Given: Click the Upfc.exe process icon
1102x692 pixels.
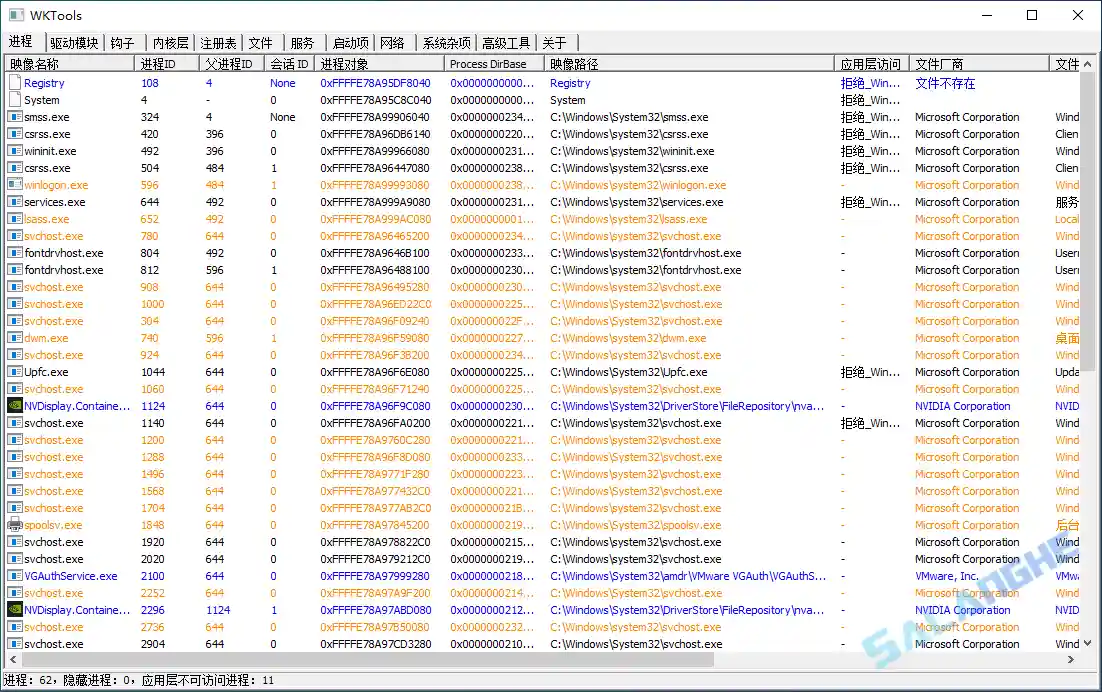Looking at the screenshot, I should (15, 372).
